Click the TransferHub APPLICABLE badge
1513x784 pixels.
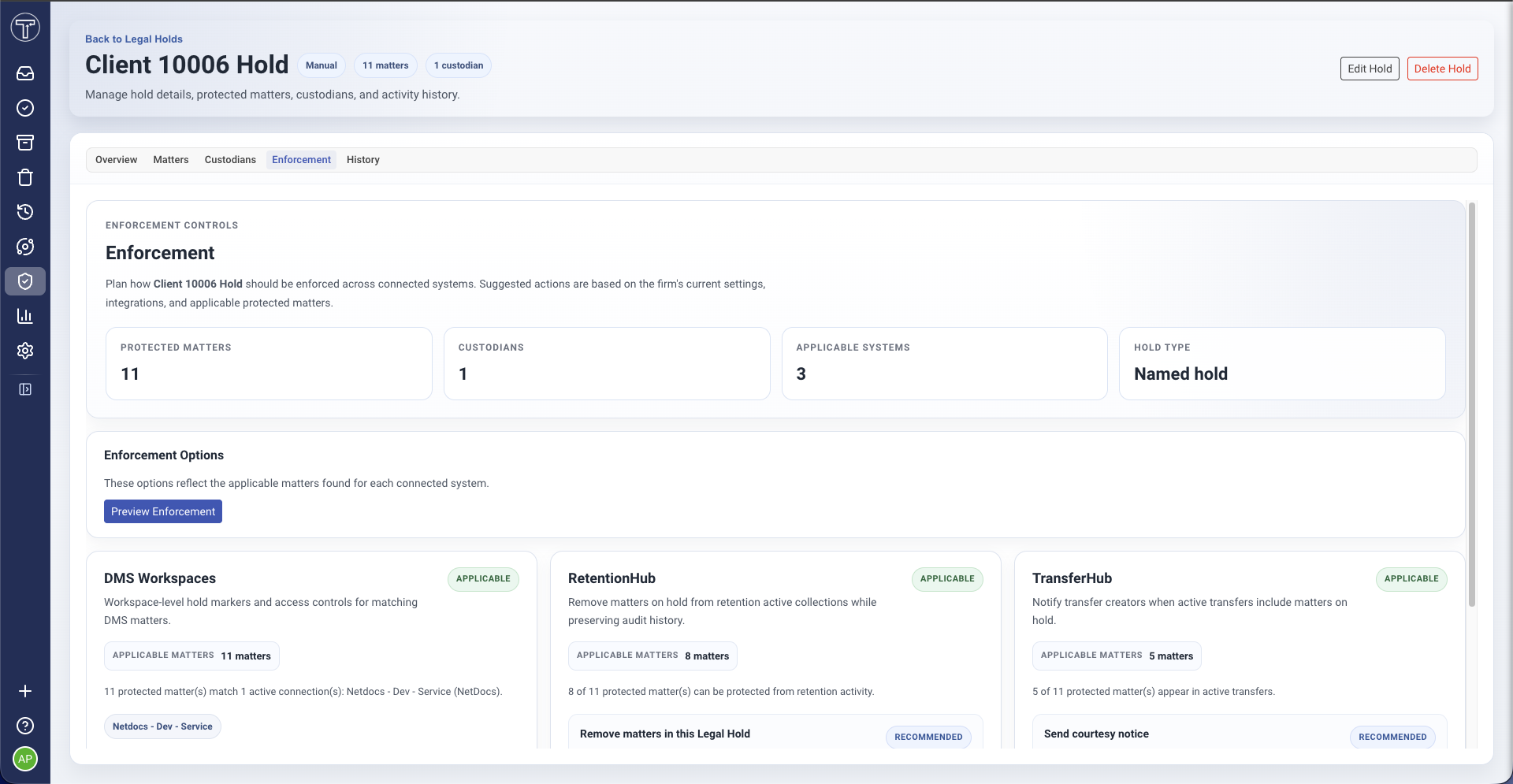[x=1411, y=579]
